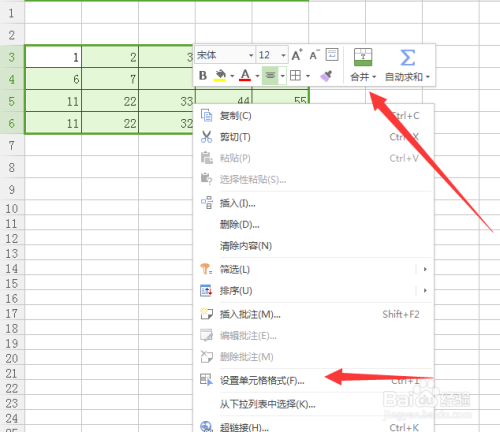The width and height of the screenshot is (500, 432).
Task: Click the 自动求和 label button
Action: pyautogui.click(x=404, y=77)
